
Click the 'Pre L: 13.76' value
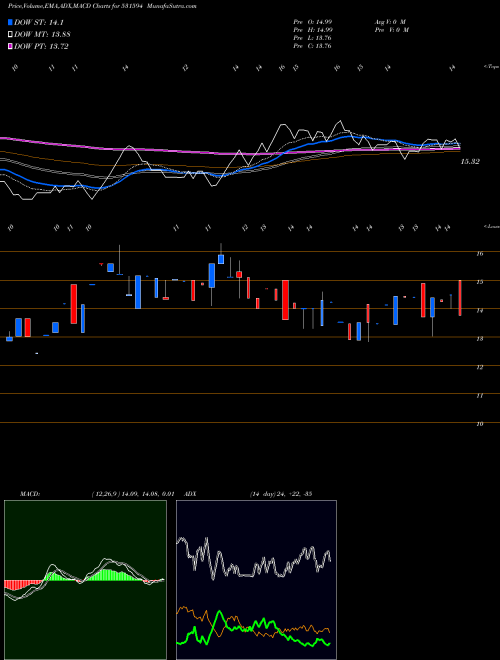coord(313,38)
